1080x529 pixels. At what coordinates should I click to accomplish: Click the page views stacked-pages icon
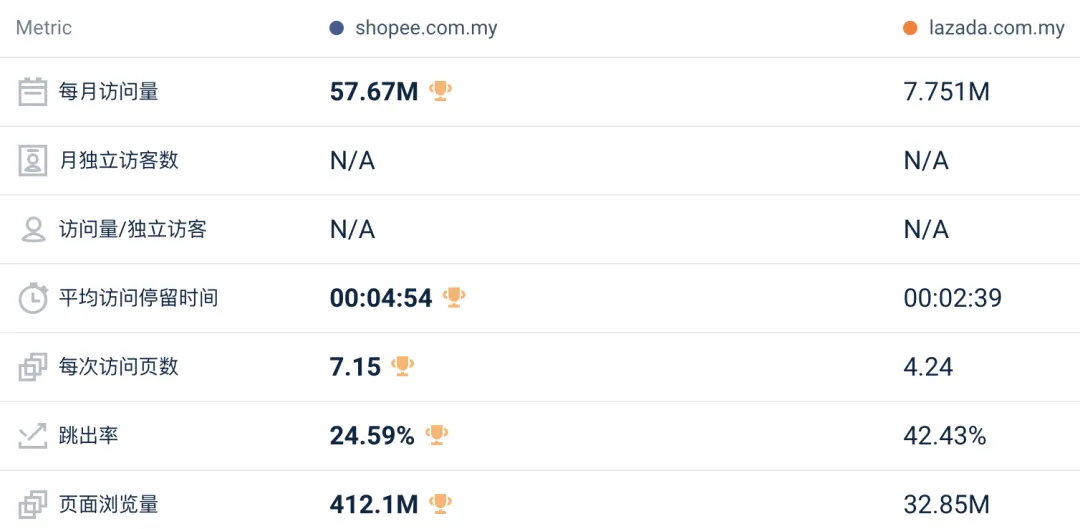33,504
